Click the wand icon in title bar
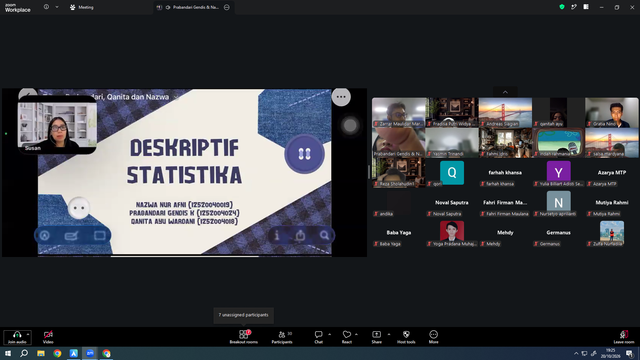This screenshot has height=360, width=640. (x=574, y=7)
